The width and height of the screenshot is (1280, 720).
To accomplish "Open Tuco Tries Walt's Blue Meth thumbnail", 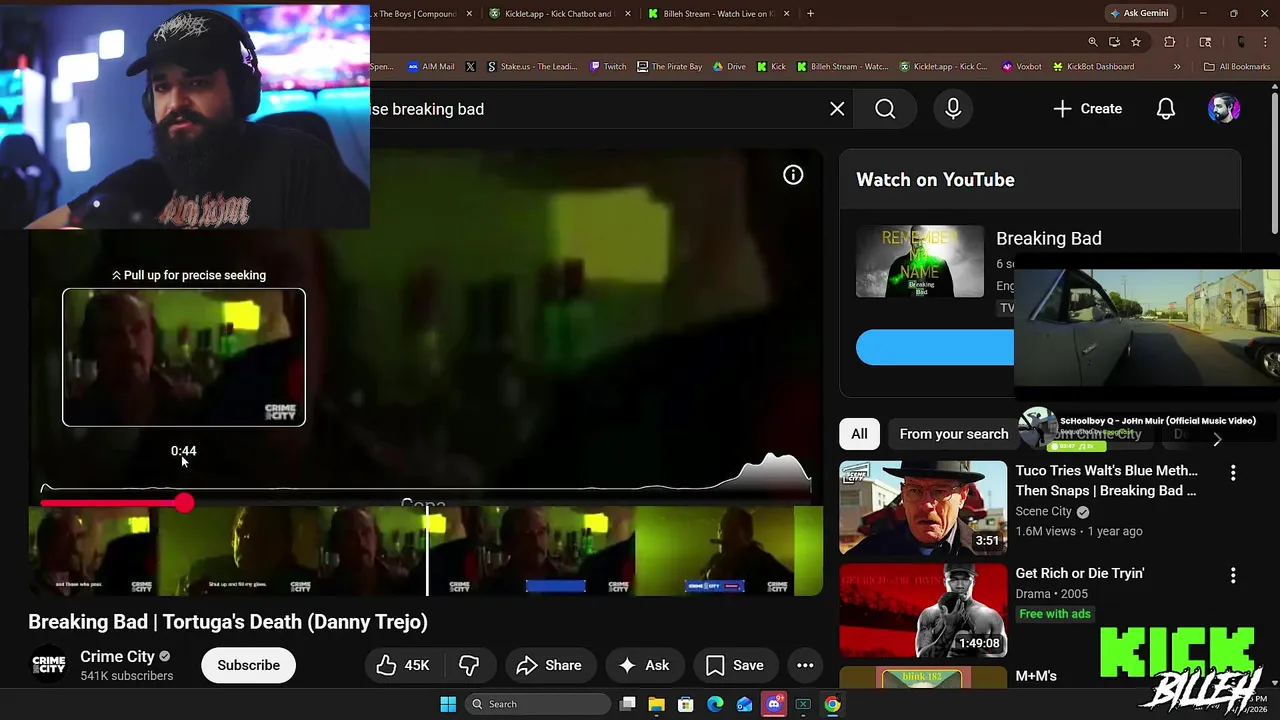I will 923,508.
